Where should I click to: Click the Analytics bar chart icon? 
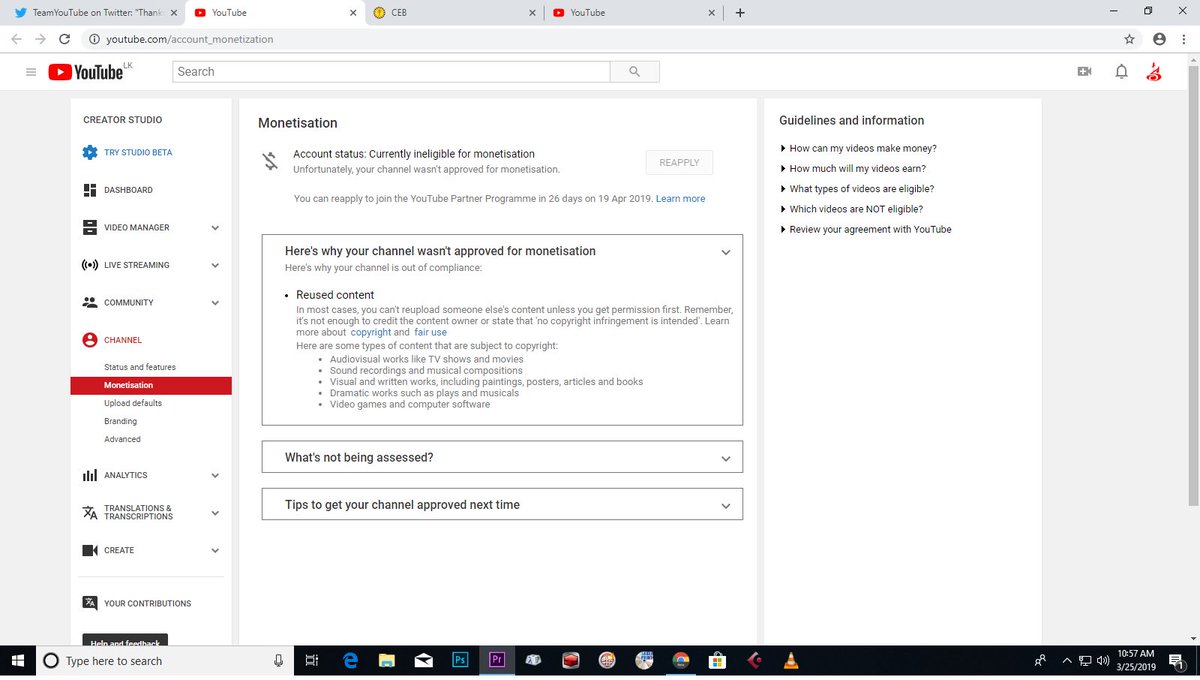coord(90,476)
